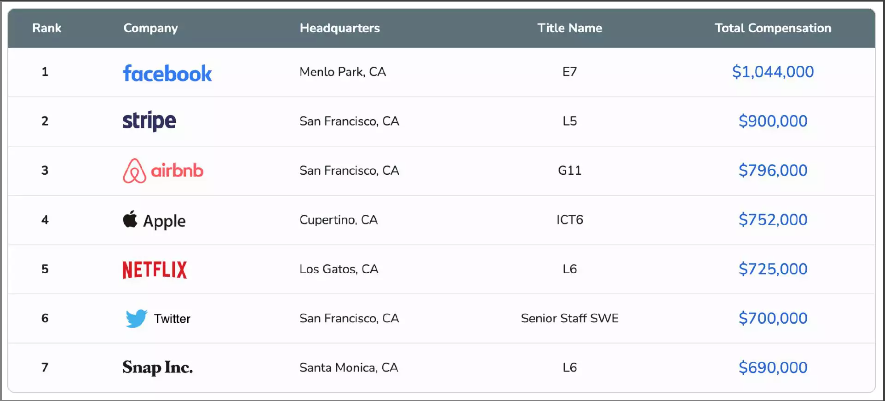Screen dimensions: 885x401
Task: Select the Apple logo
Action: pos(154,220)
